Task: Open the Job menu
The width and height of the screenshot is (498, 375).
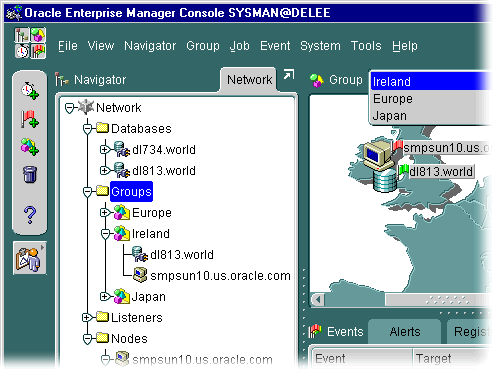Action: [239, 46]
